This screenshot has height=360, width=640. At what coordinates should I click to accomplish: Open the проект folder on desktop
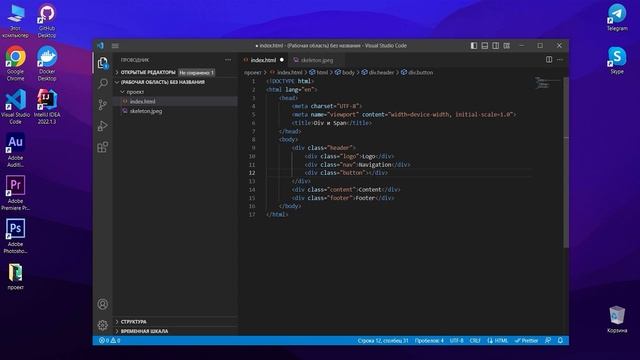[16, 276]
